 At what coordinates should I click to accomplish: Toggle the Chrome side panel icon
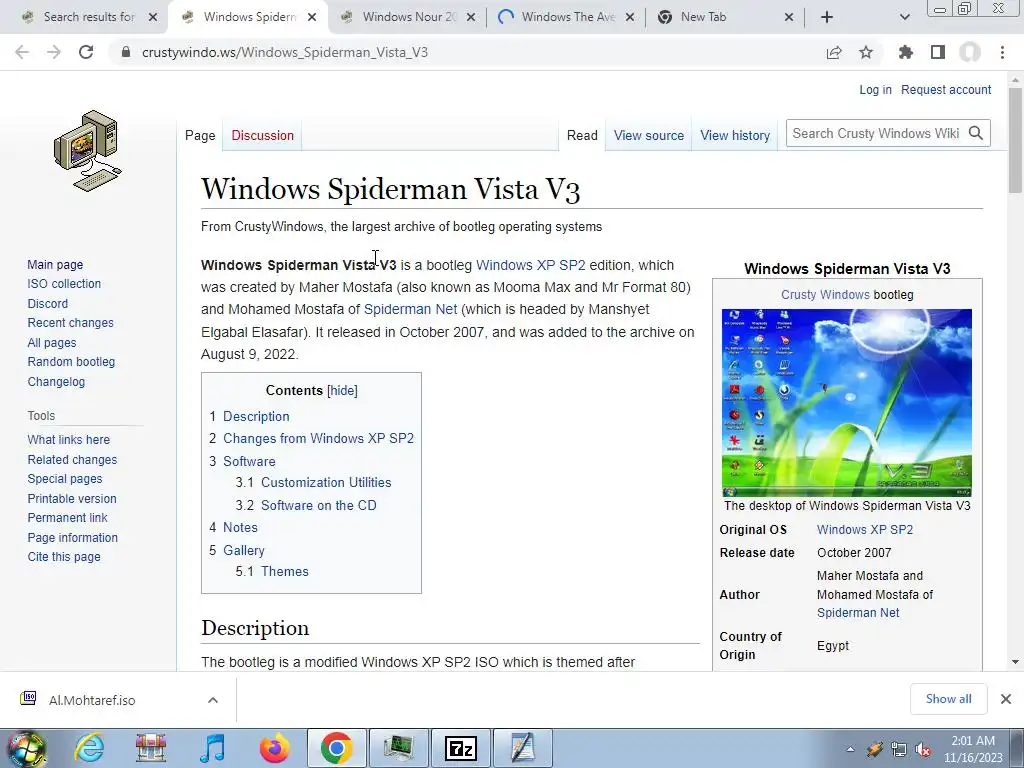point(938,52)
